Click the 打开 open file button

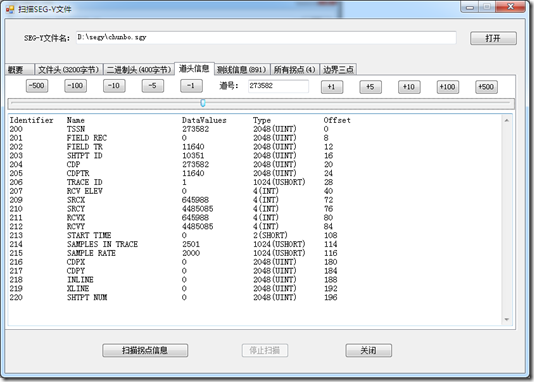pyautogui.click(x=493, y=38)
